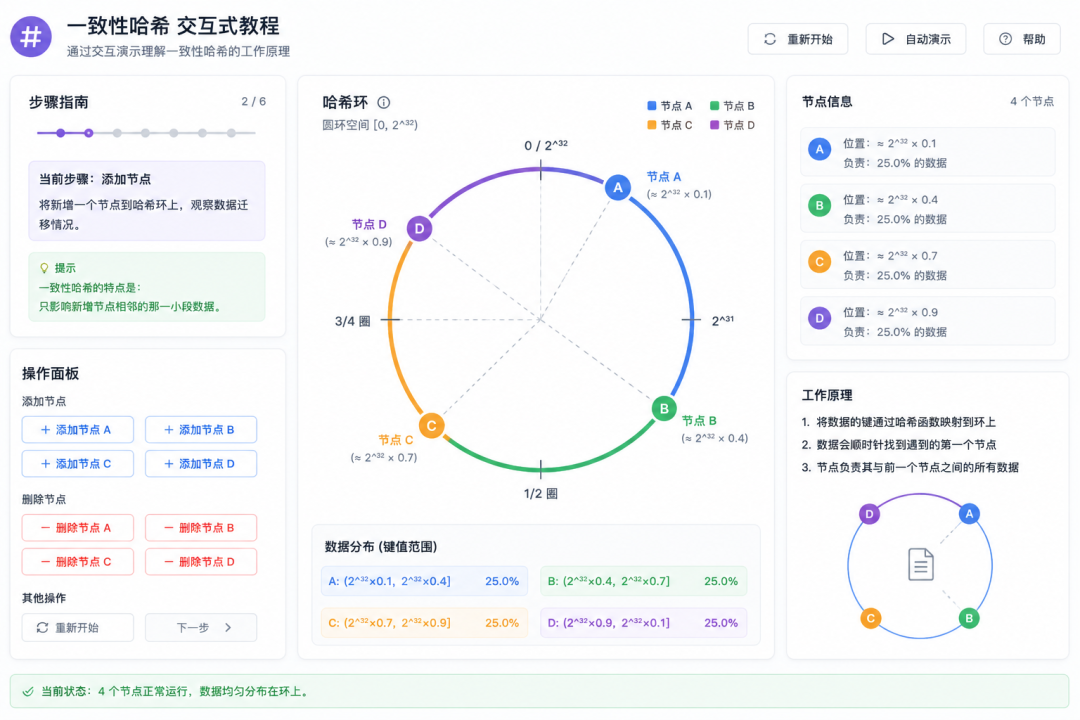The width and height of the screenshot is (1080, 720).
Task: Click the third dot on step progress
Action: pyautogui.click(x=117, y=133)
